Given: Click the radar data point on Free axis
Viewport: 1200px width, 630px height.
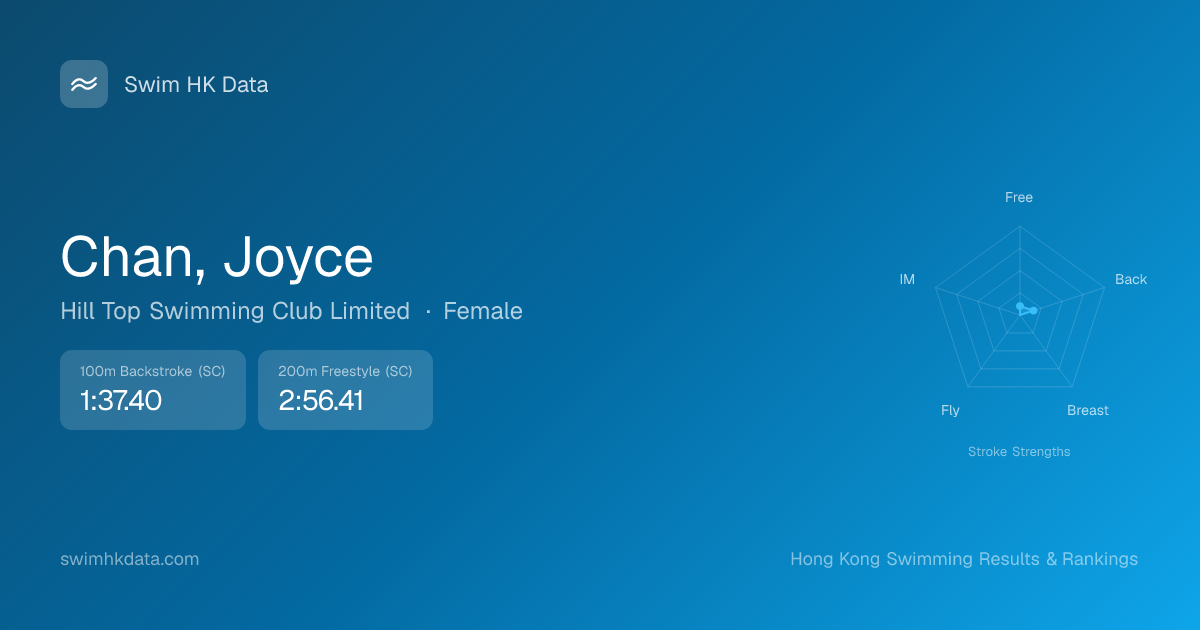Looking at the screenshot, I should 1019,306.
